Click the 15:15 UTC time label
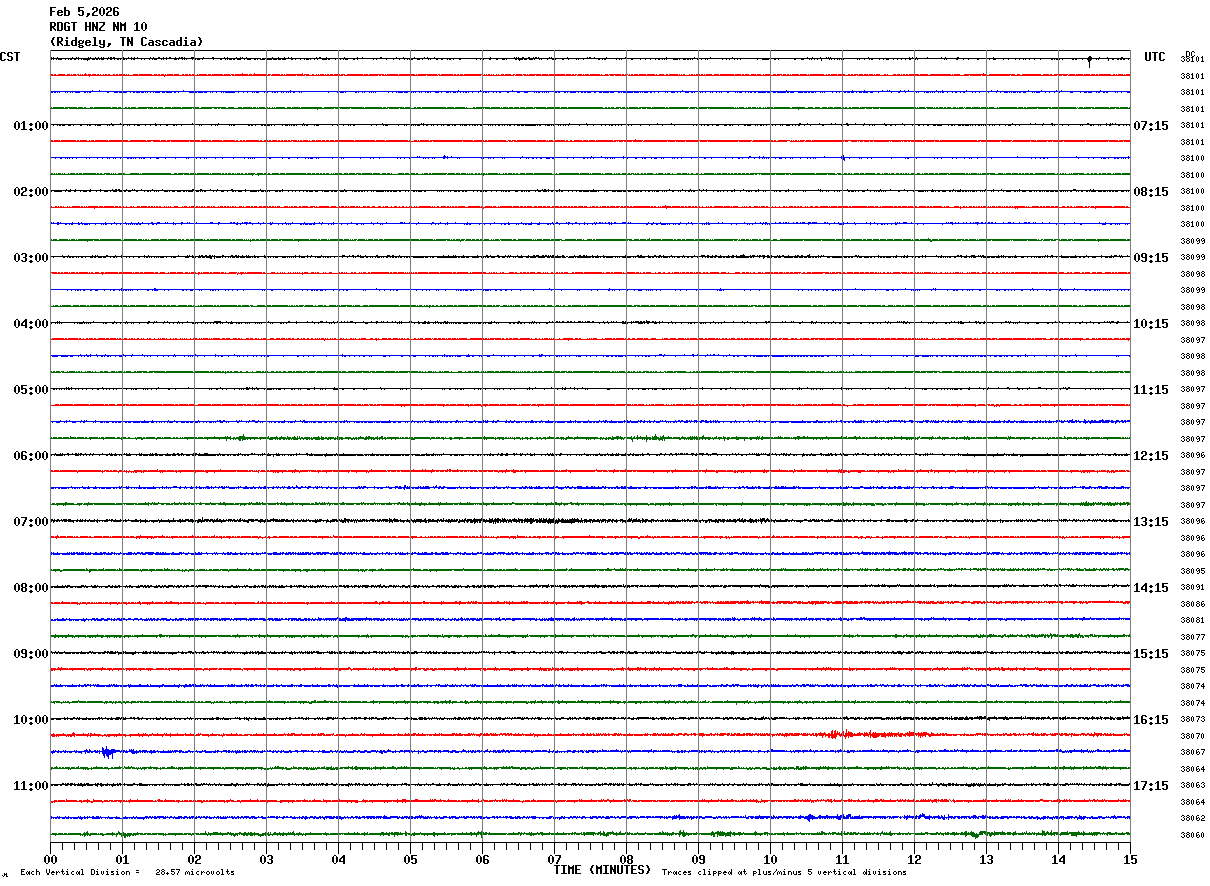The height and width of the screenshot is (886, 1210). coord(1151,654)
